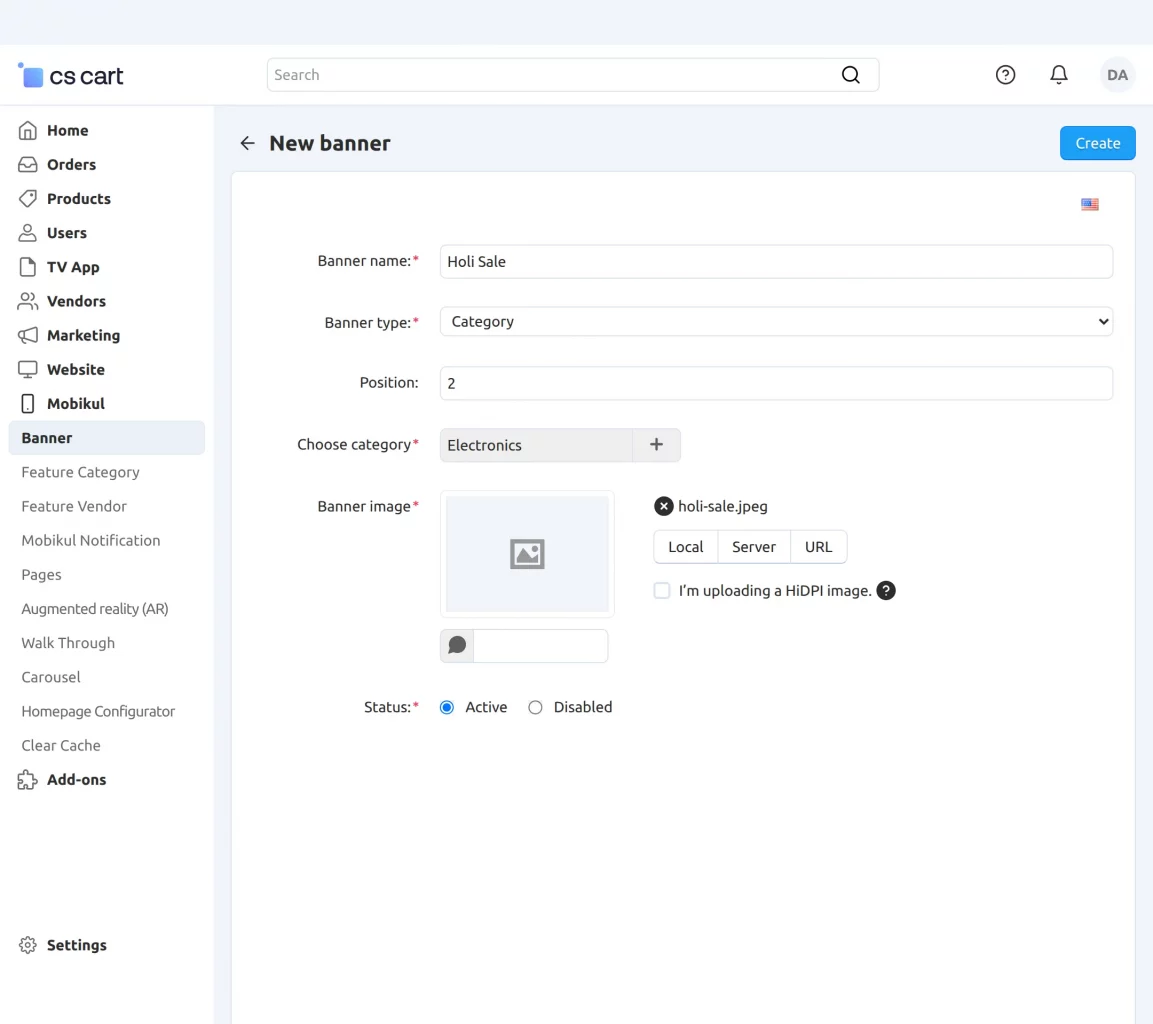The image size is (1153, 1024).
Task: Open the DA user account menu
Action: click(1117, 75)
